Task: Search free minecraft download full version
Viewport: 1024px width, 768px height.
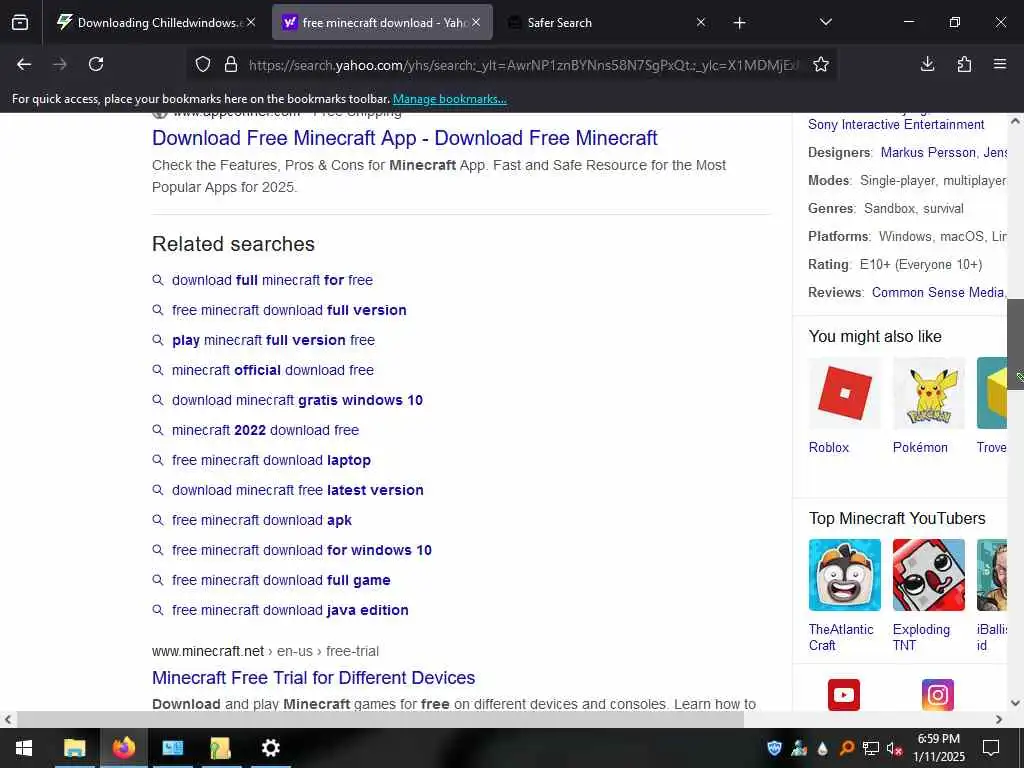Action: click(x=289, y=310)
